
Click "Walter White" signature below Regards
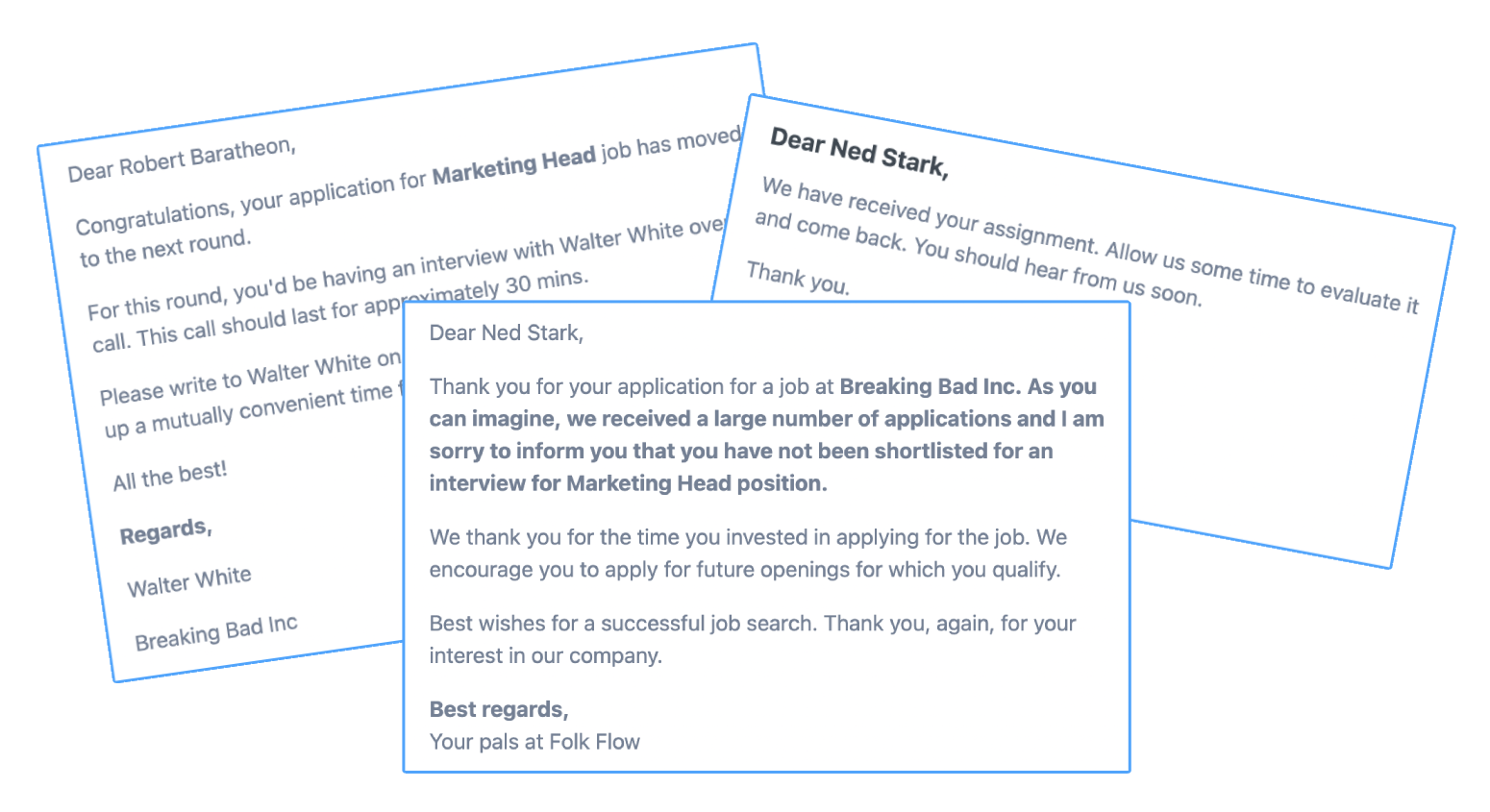189,581
